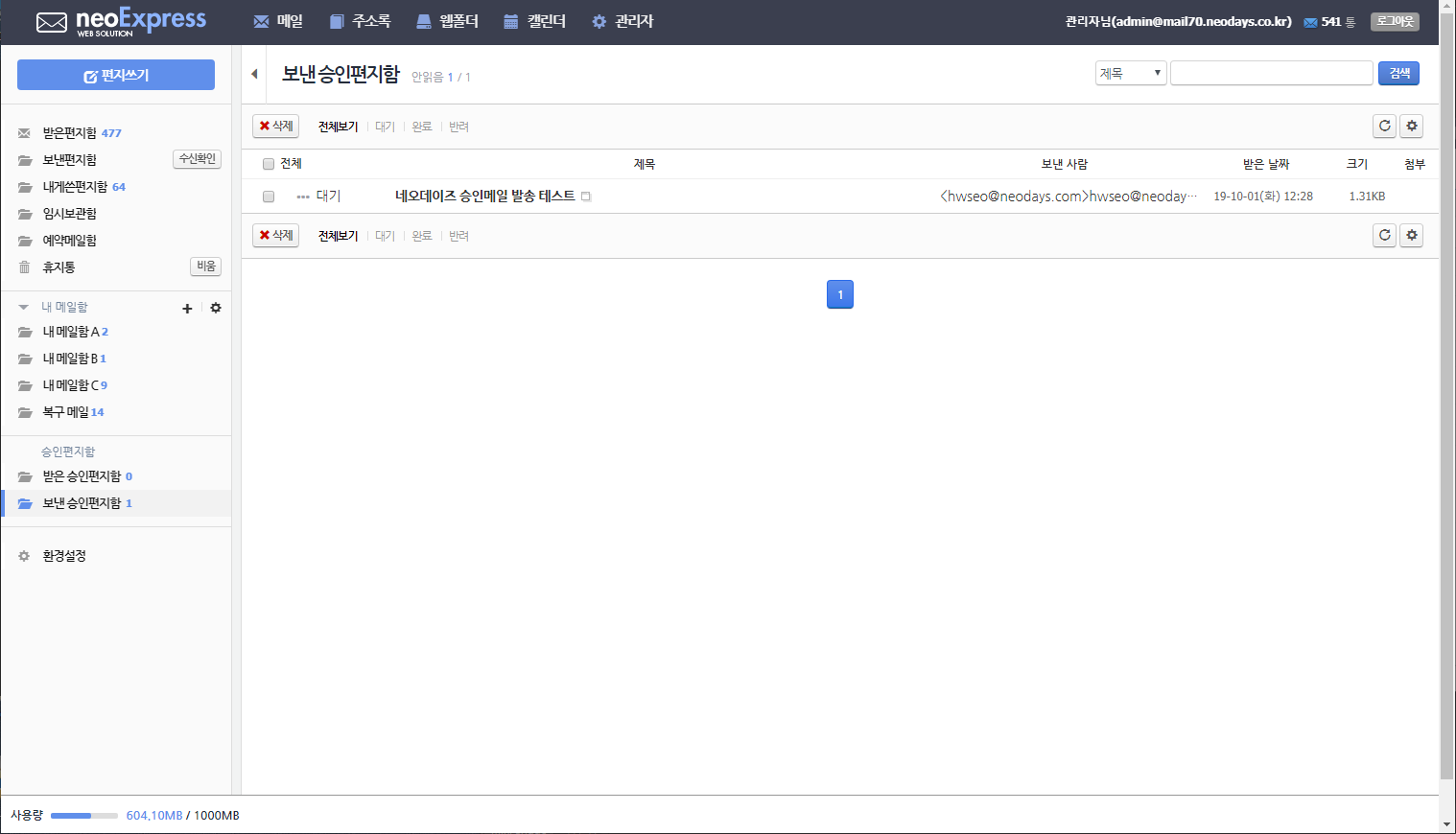This screenshot has height=834, width=1456.
Task: Click the unread mail envelope icon showing 541
Action: (1310, 22)
